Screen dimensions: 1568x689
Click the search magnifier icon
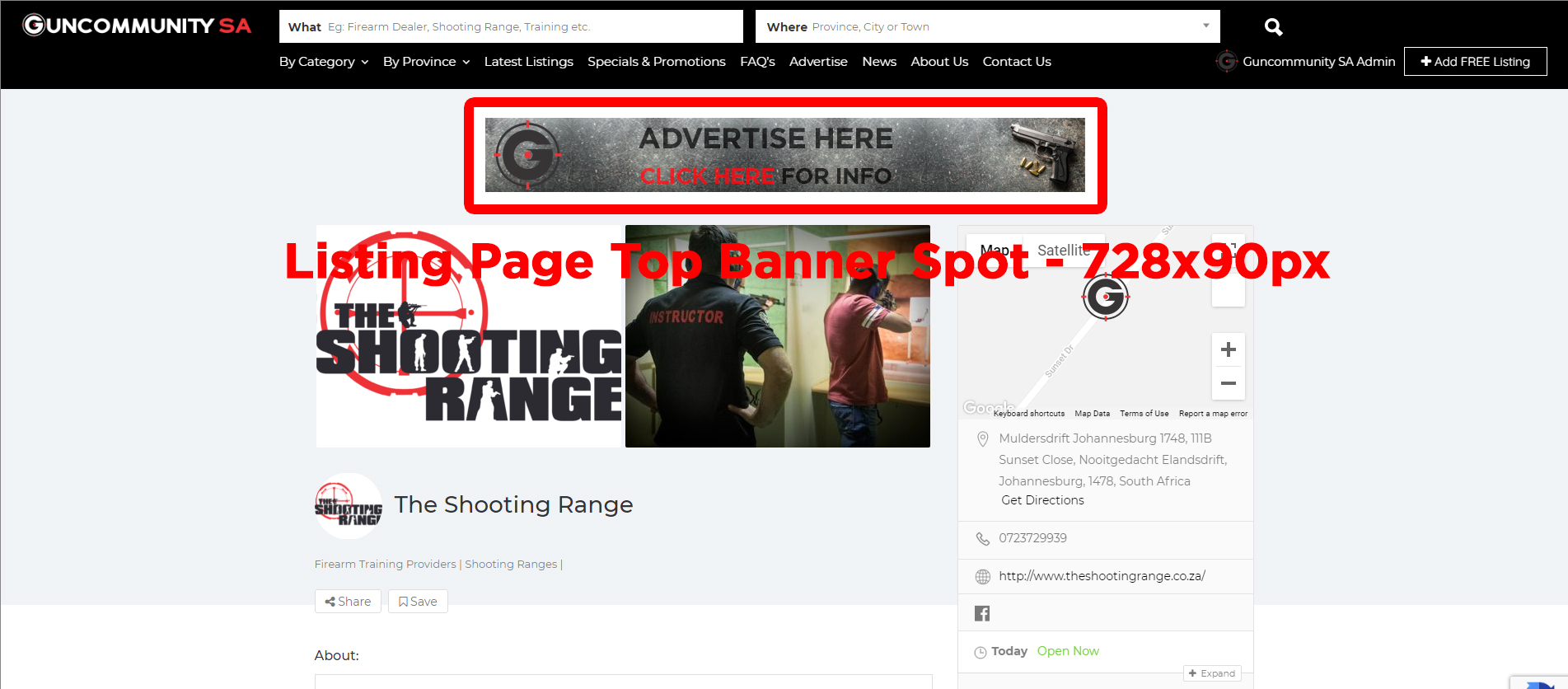[1273, 27]
